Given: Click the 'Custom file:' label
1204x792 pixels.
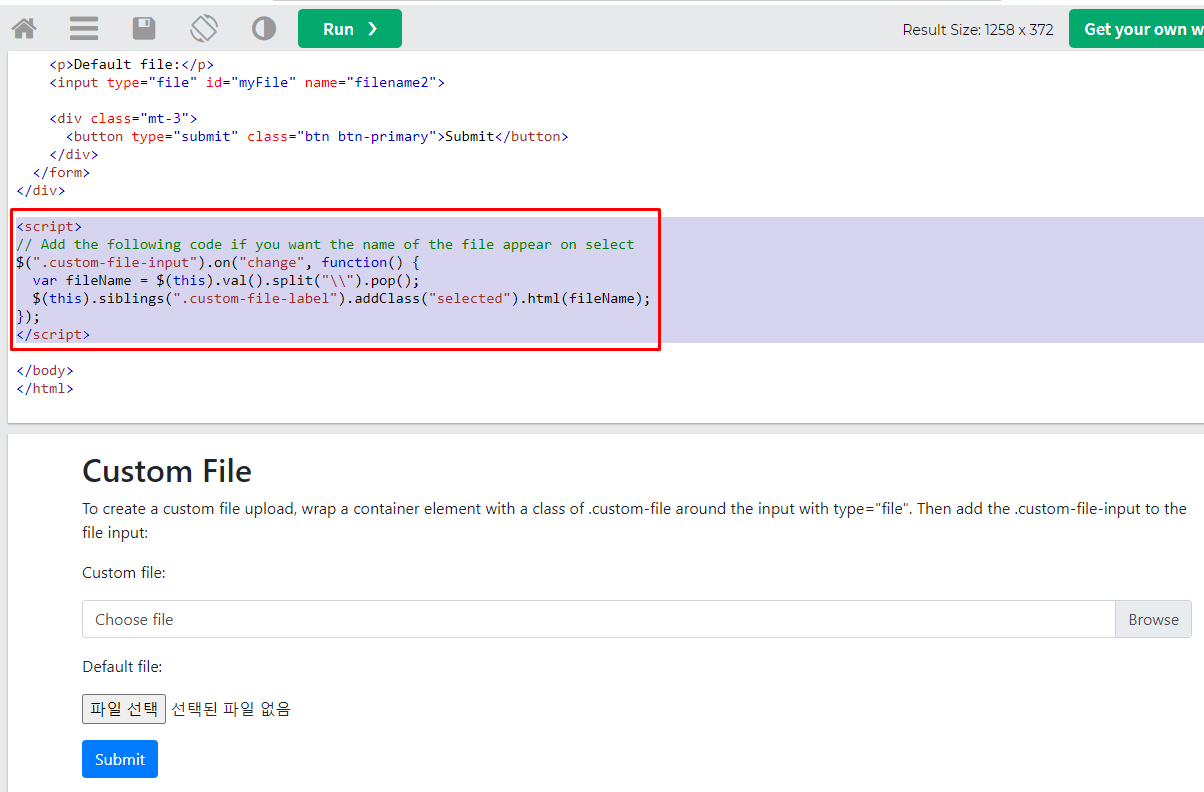Looking at the screenshot, I should 124,572.
